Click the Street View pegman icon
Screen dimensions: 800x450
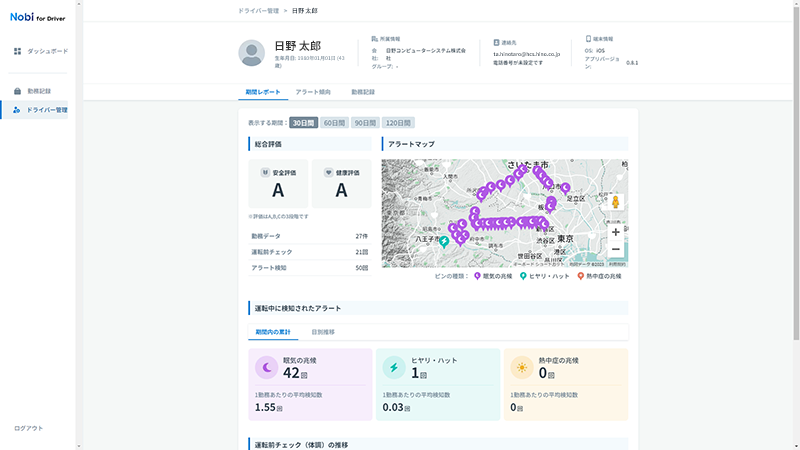[x=615, y=202]
